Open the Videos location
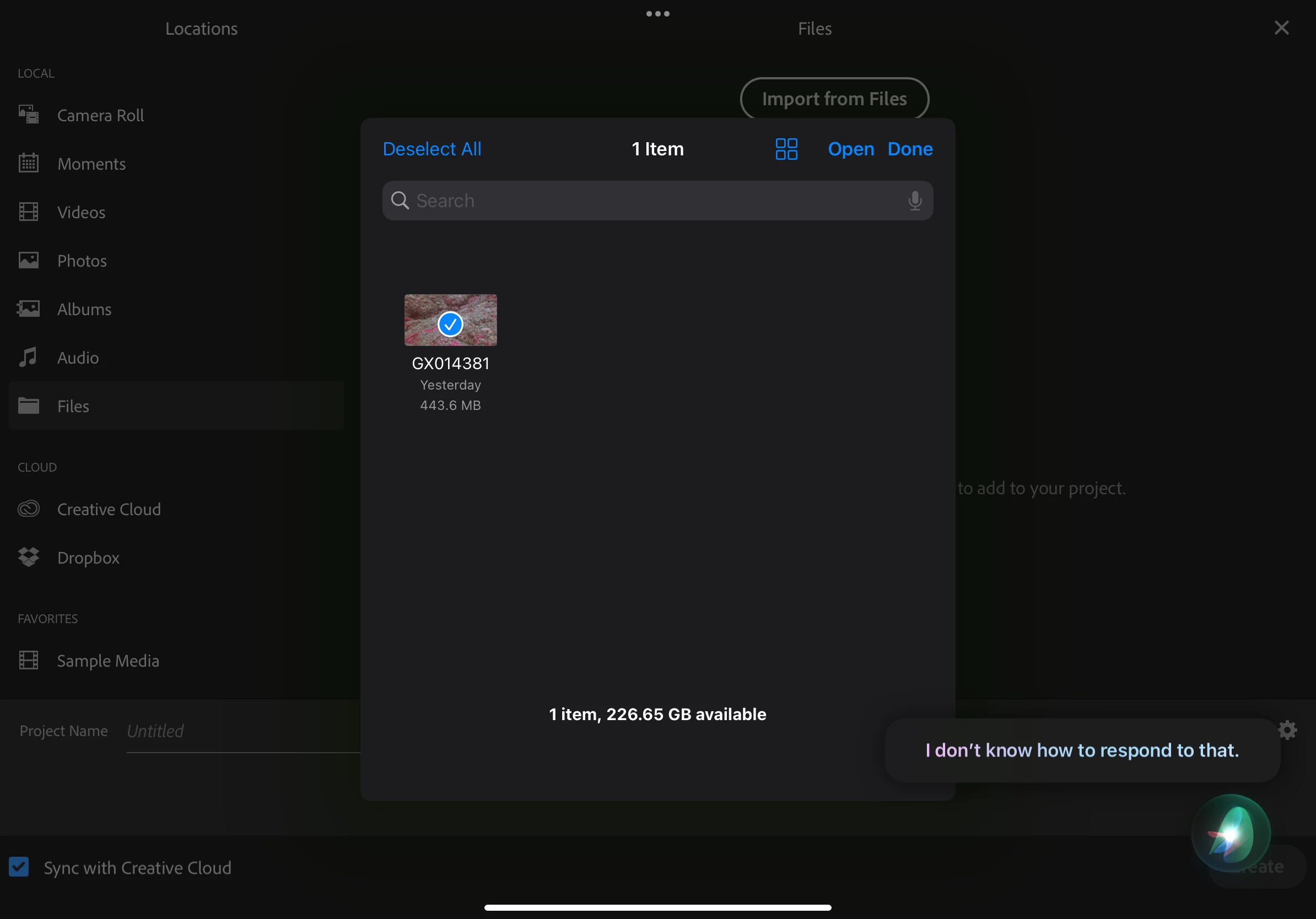The height and width of the screenshot is (919, 1316). point(81,212)
